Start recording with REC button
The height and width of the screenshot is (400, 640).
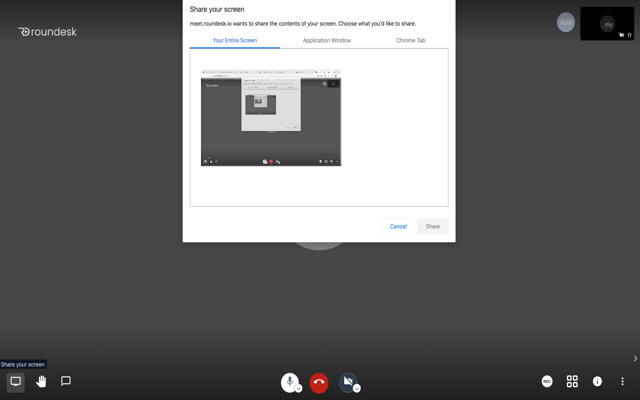(x=547, y=381)
